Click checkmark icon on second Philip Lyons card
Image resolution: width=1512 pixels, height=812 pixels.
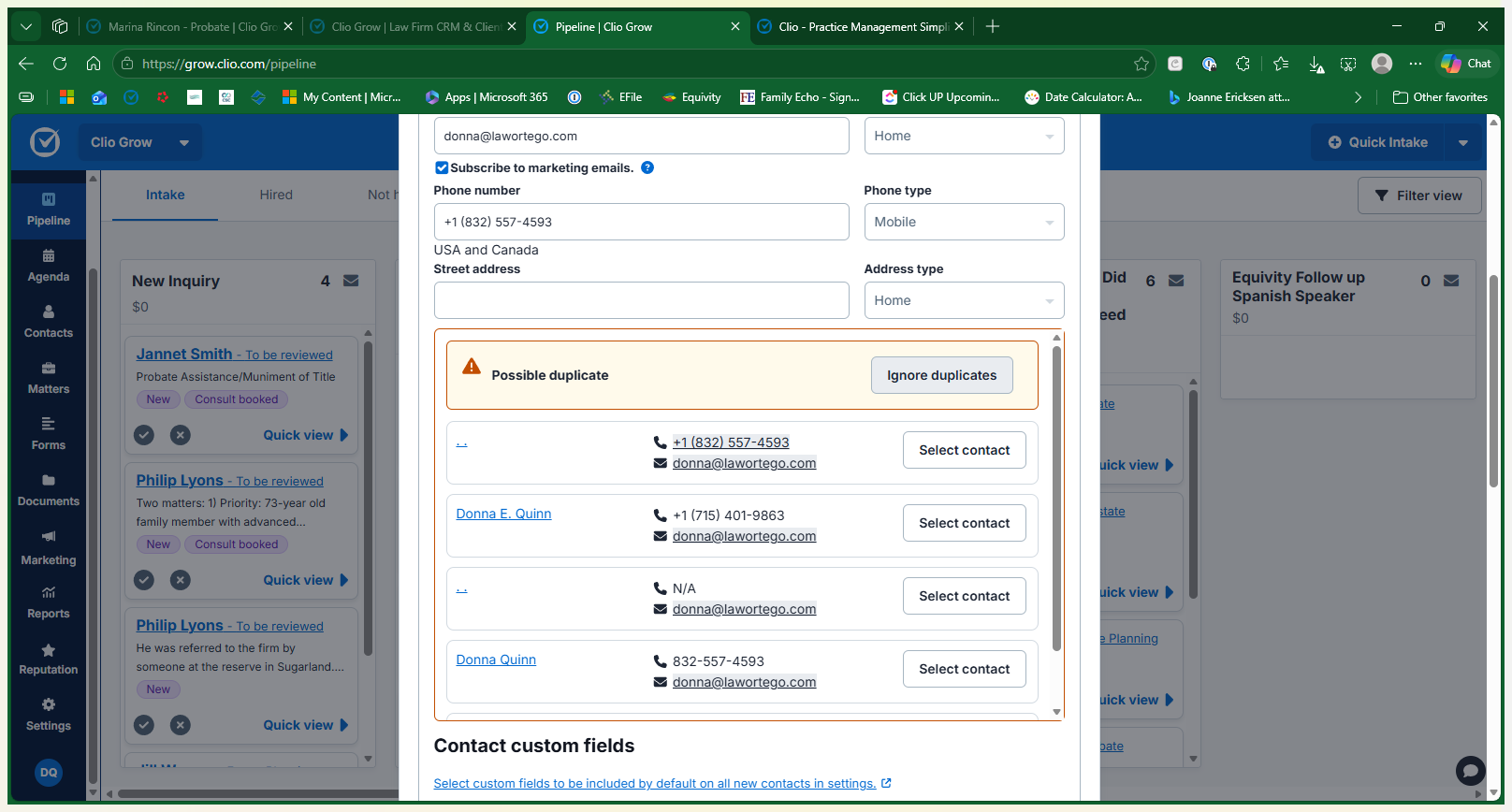144,725
